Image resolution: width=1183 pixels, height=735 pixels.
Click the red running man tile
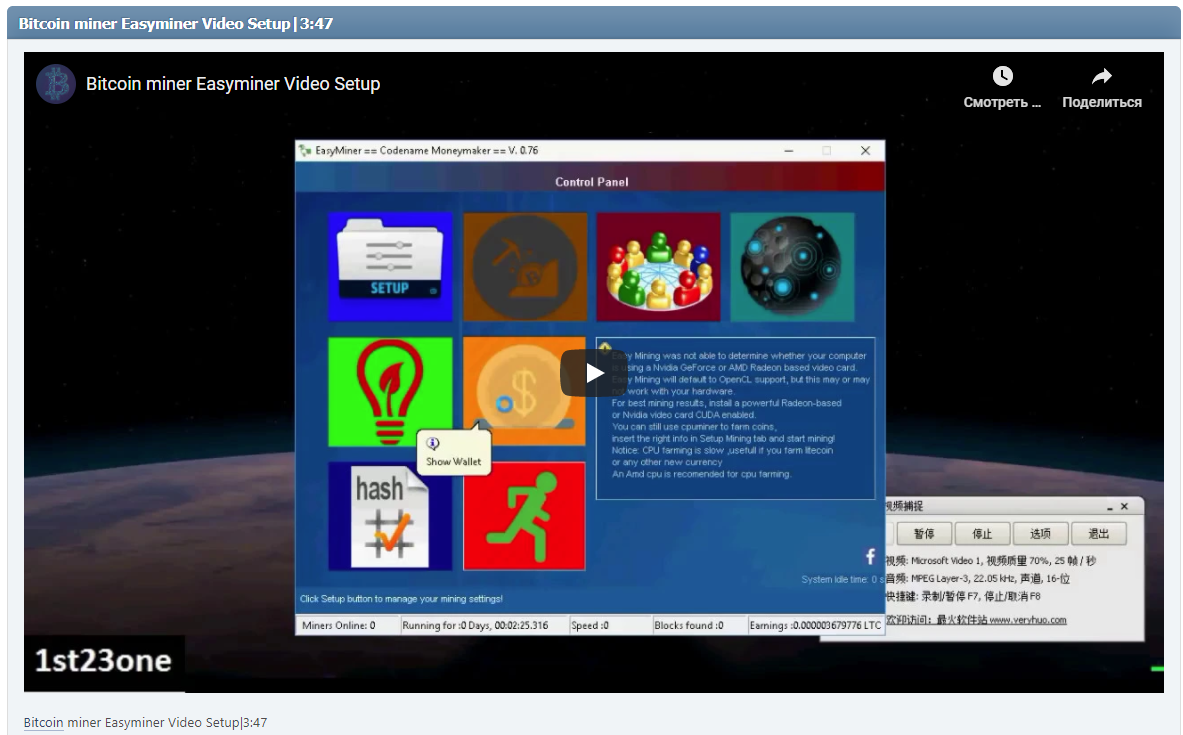point(525,516)
